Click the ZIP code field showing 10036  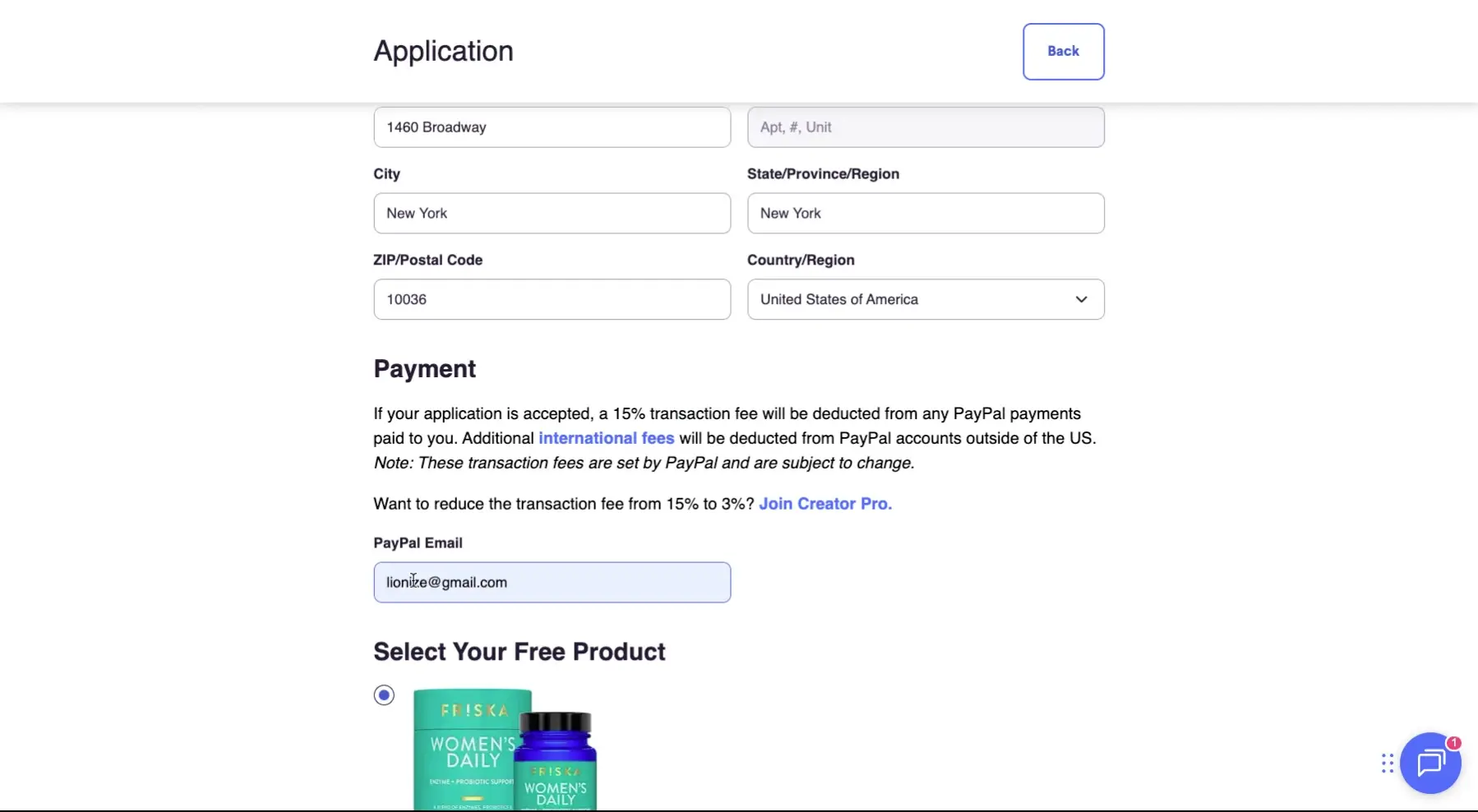tap(552, 299)
